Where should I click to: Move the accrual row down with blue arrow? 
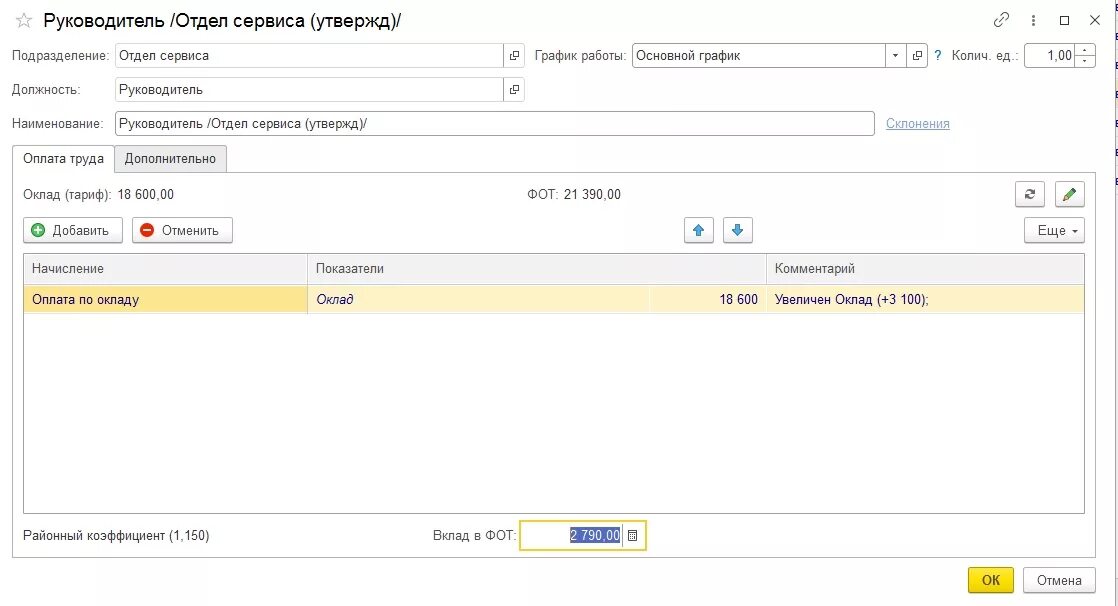click(x=738, y=230)
